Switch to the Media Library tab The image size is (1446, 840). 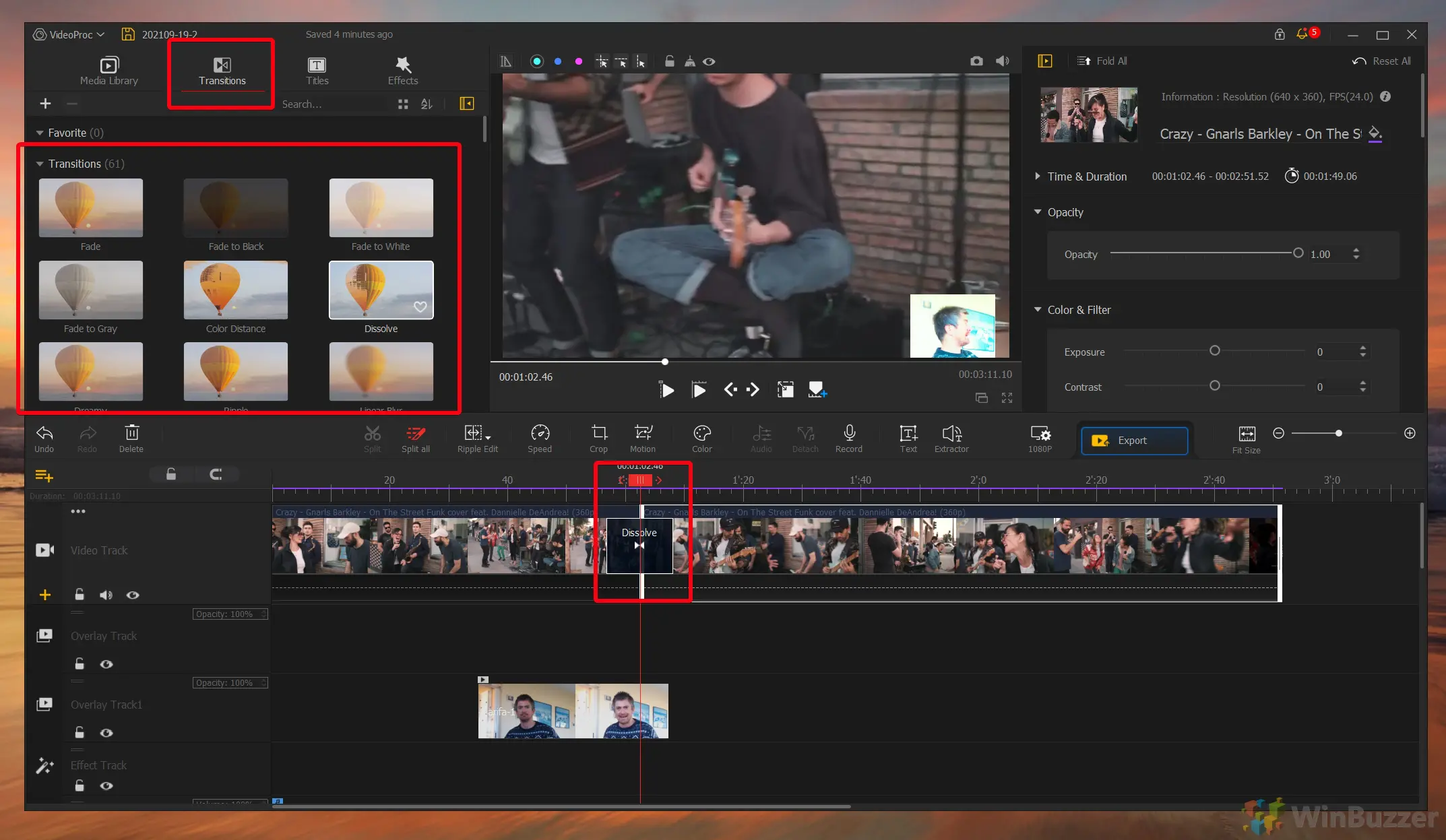pyautogui.click(x=108, y=70)
